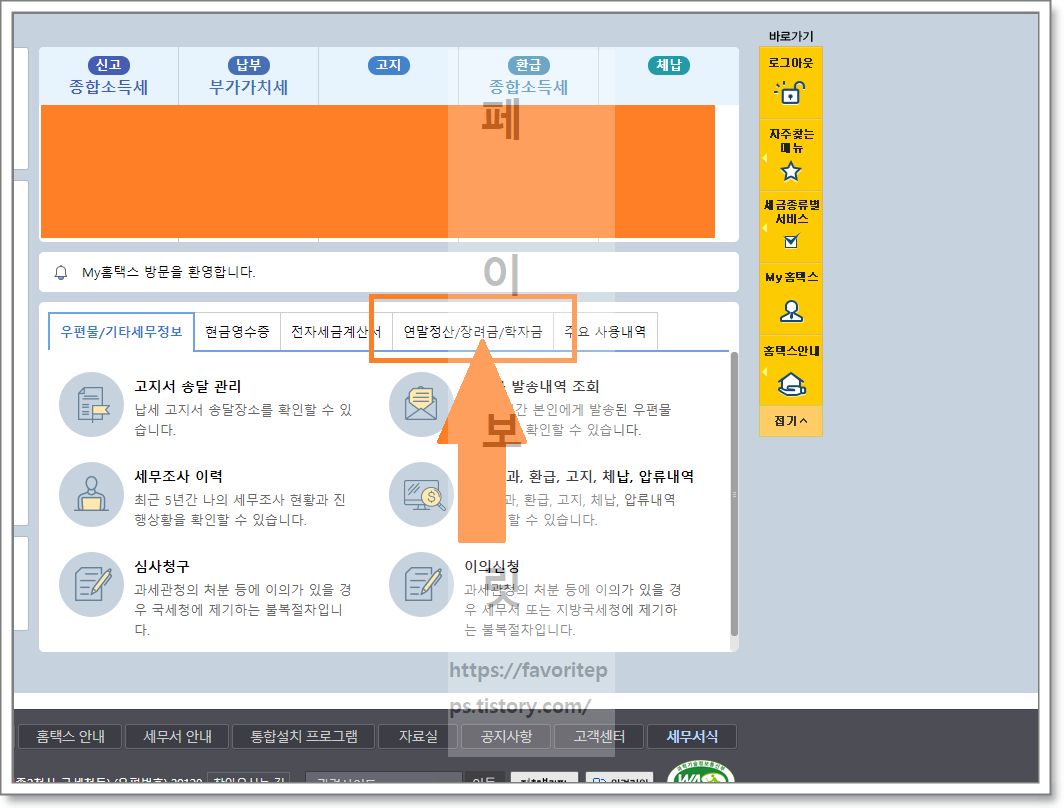Viewport: 1064px width, 808px height.
Task: Open 세무서식 in the footer
Action: pyautogui.click(x=692, y=736)
